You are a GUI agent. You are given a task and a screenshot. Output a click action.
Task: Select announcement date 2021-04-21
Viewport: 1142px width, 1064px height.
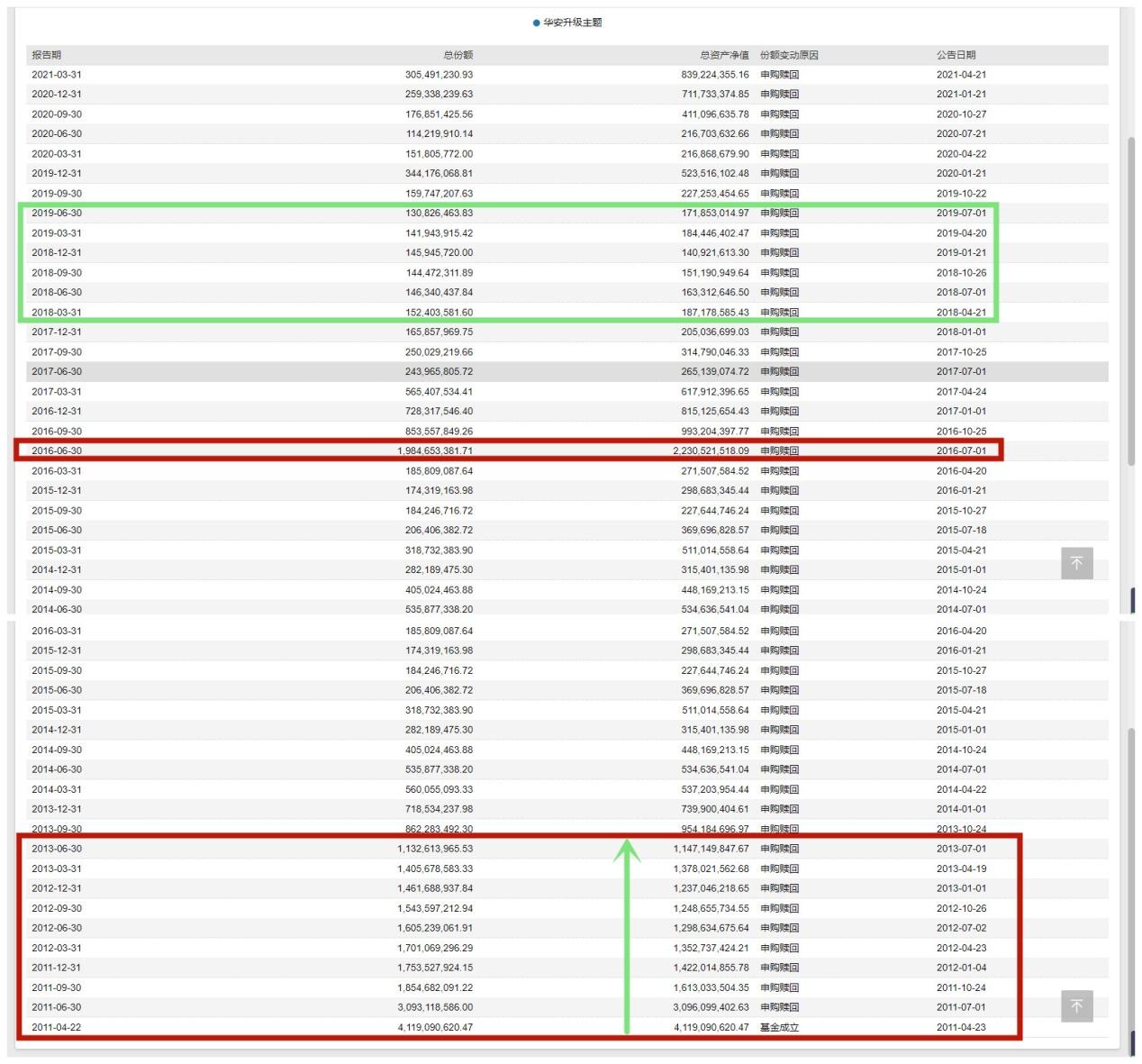click(961, 75)
